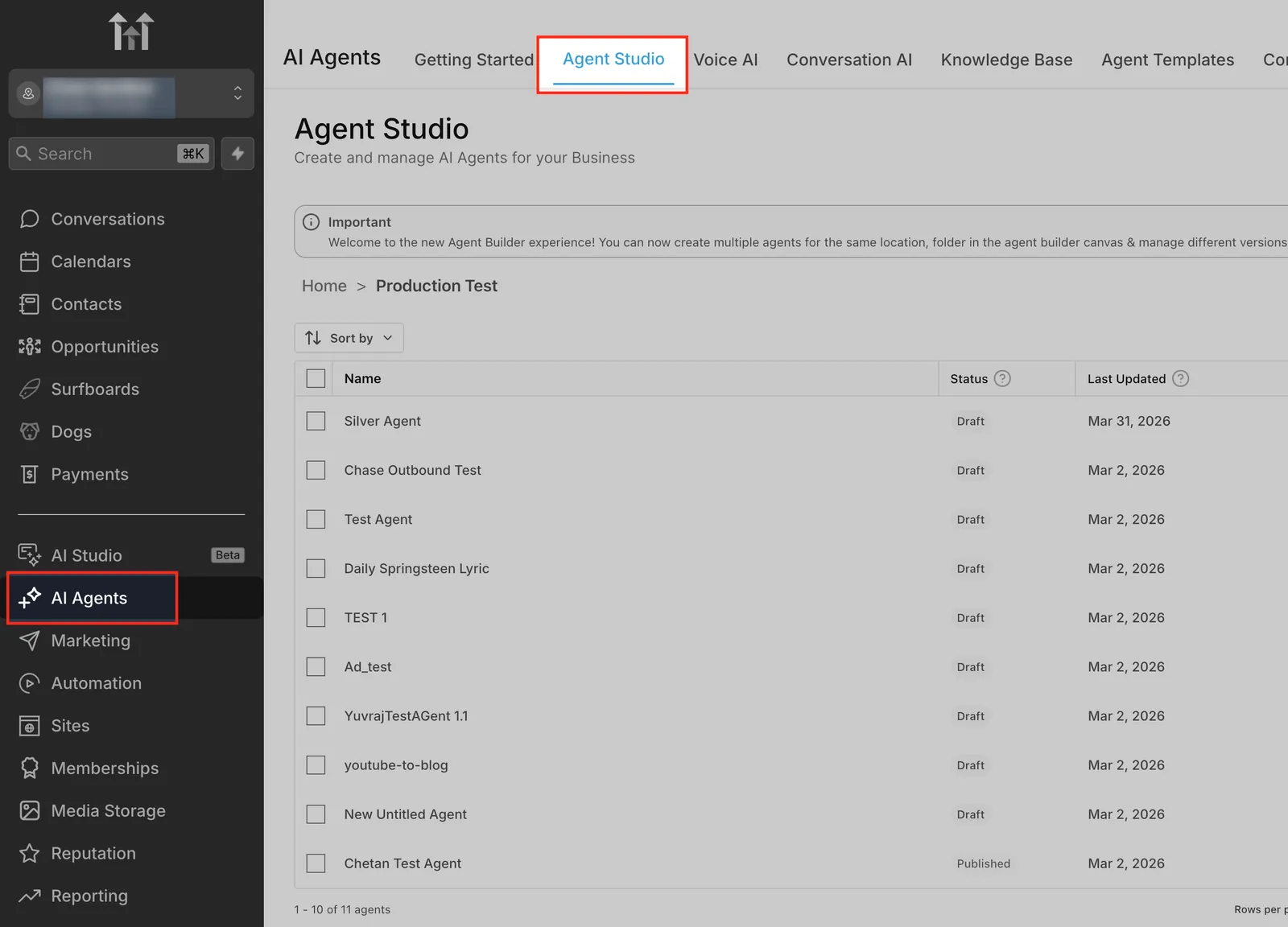Switch to the Getting Started tab
The width and height of the screenshot is (1288, 927).
point(474,60)
